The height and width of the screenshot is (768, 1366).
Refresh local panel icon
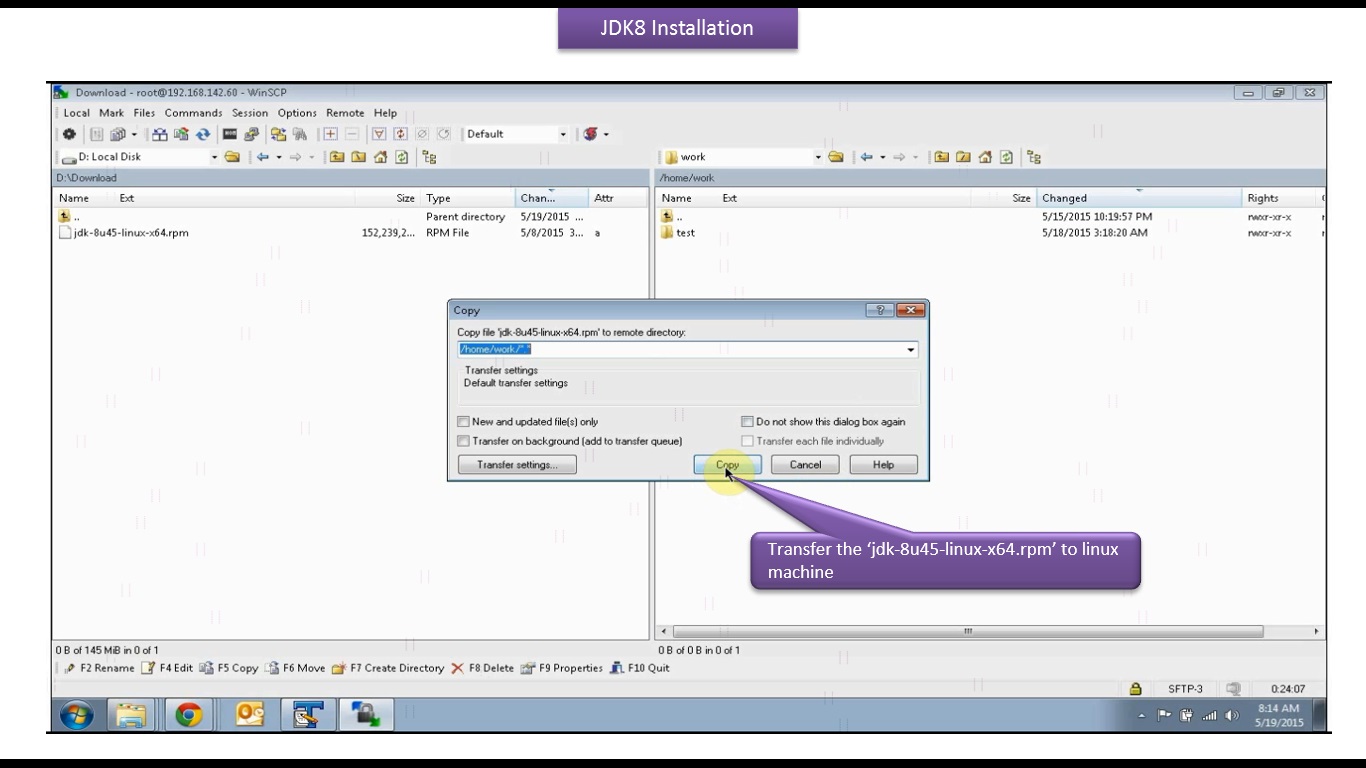pyautogui.click(x=400, y=157)
